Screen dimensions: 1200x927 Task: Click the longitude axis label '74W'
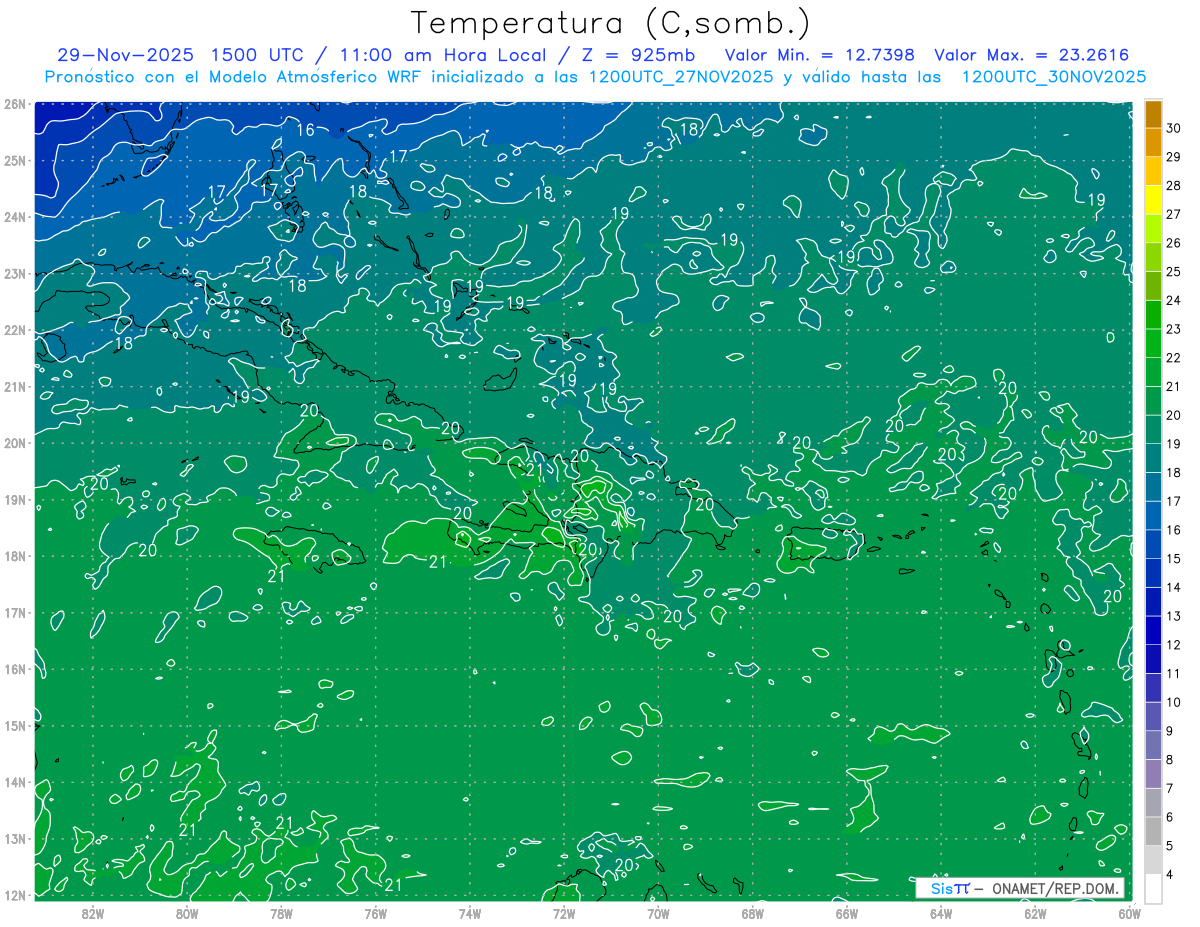click(470, 913)
